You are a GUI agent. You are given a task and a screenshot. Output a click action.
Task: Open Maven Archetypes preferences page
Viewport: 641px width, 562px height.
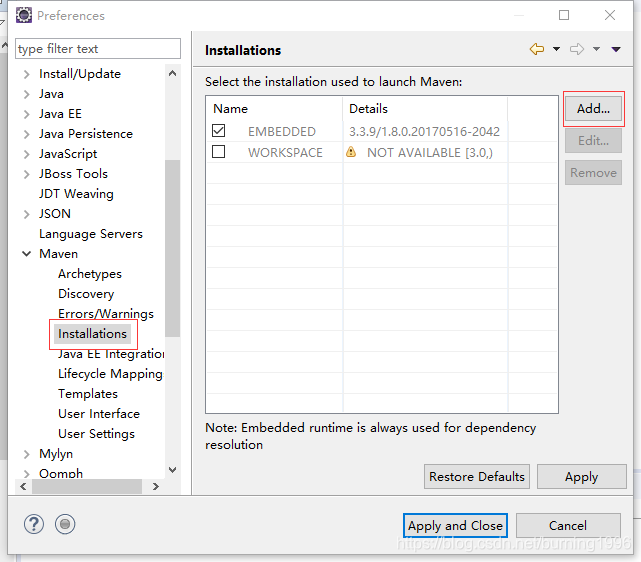pos(90,274)
